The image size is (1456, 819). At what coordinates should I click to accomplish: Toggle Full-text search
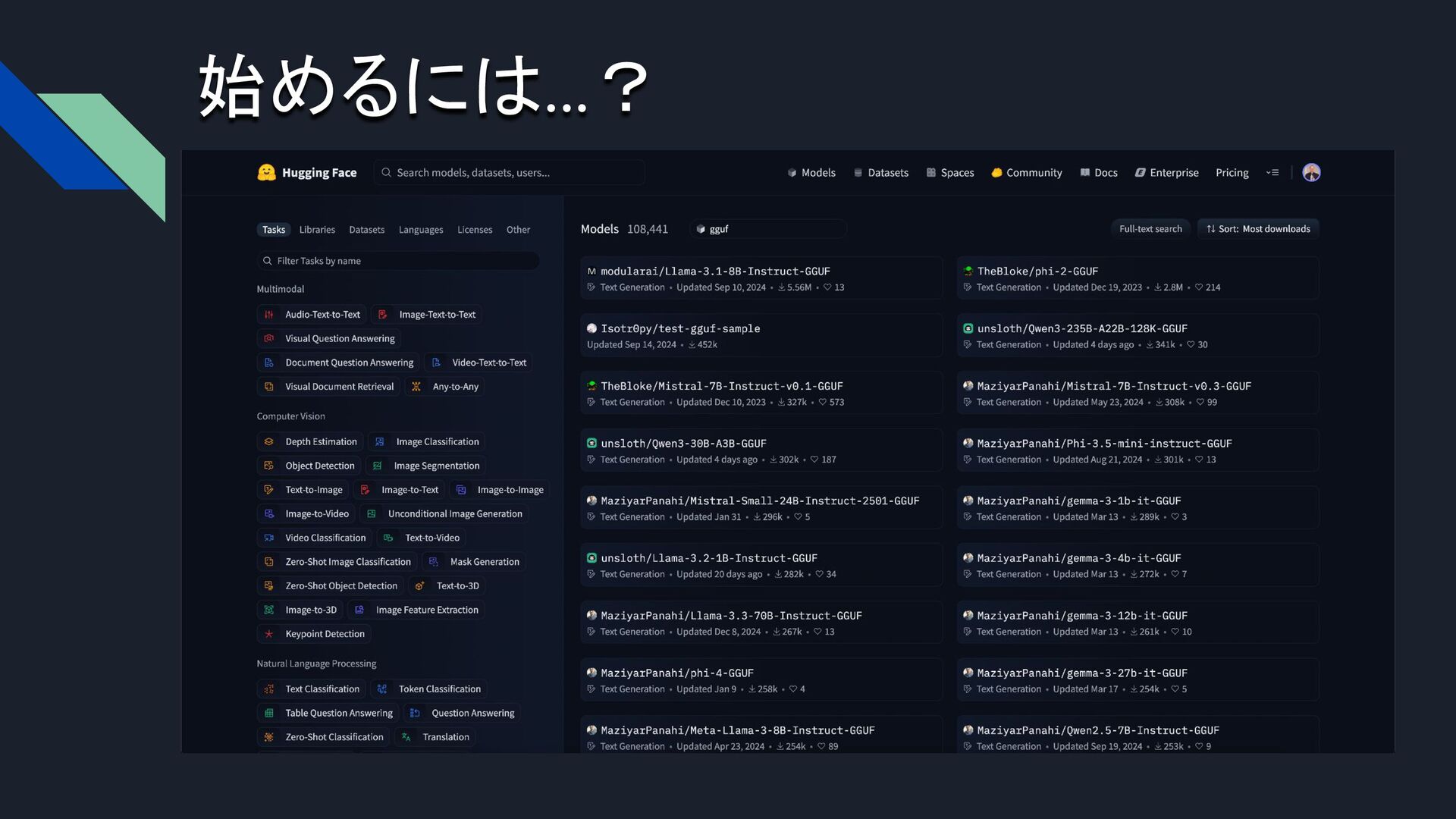click(x=1150, y=229)
